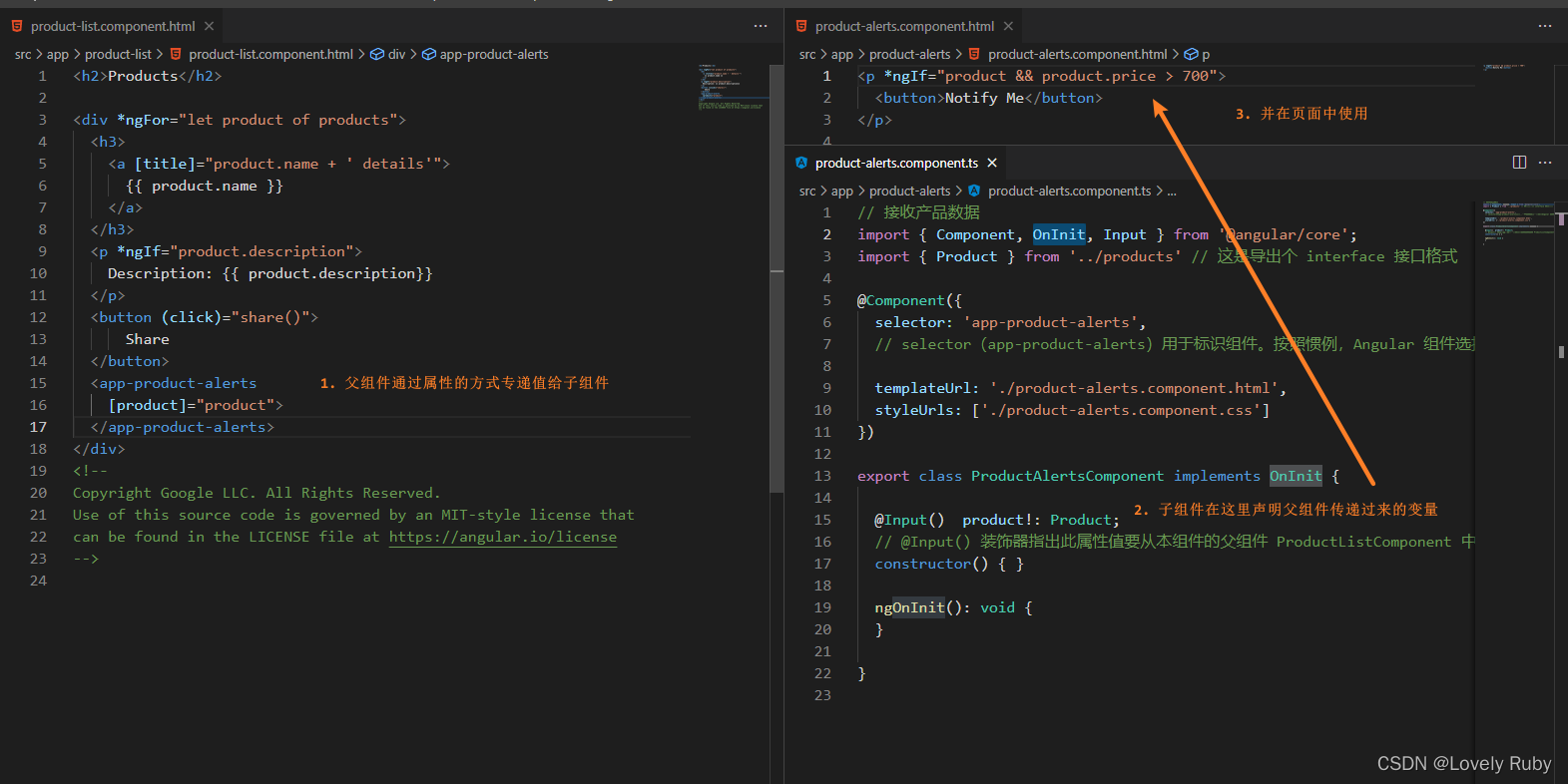Click '<button>Notify Me</button>' code line

(x=988, y=98)
